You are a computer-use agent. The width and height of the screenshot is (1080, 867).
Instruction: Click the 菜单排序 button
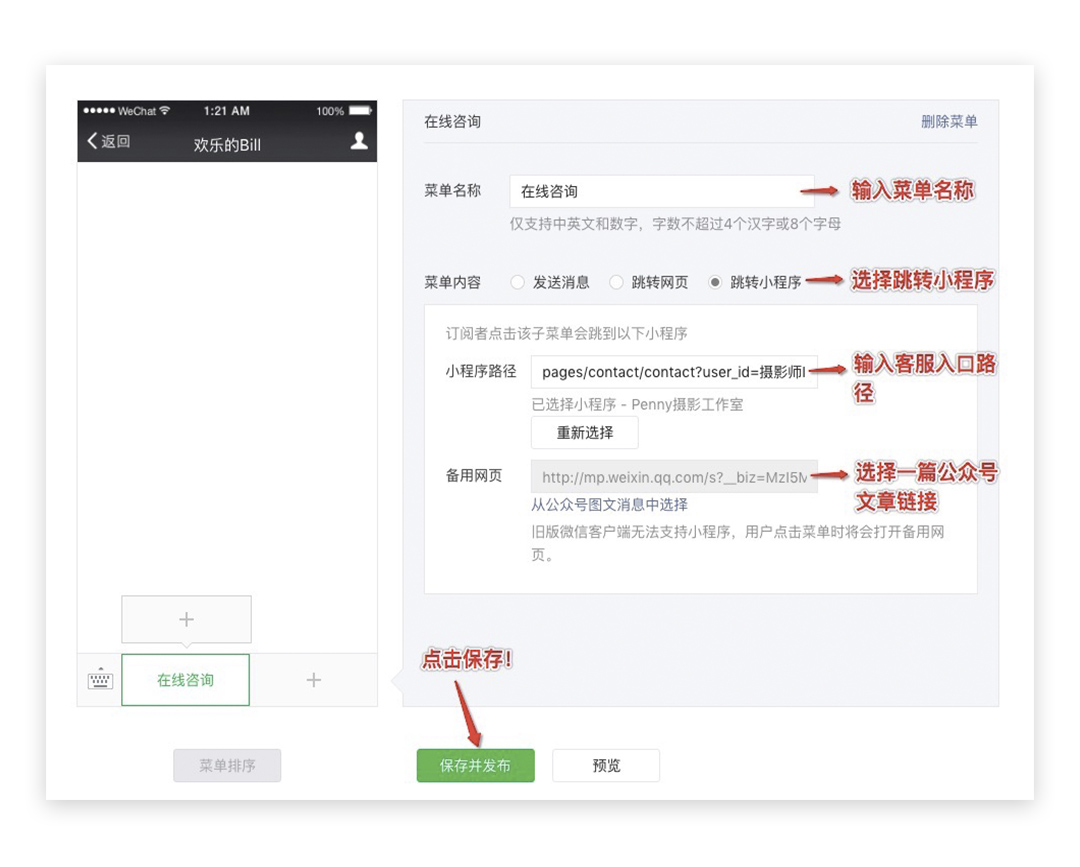coord(227,766)
